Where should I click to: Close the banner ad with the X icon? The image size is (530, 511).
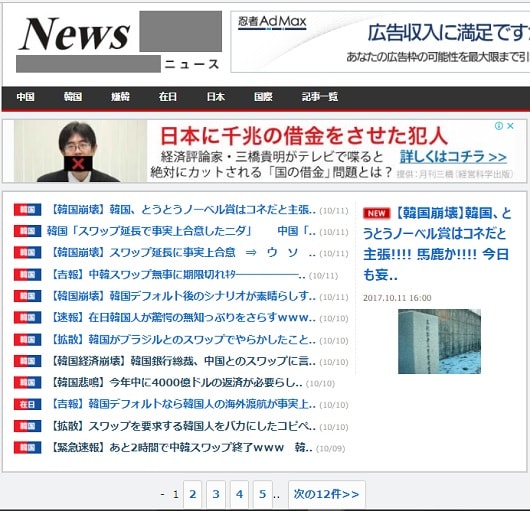pos(510,126)
